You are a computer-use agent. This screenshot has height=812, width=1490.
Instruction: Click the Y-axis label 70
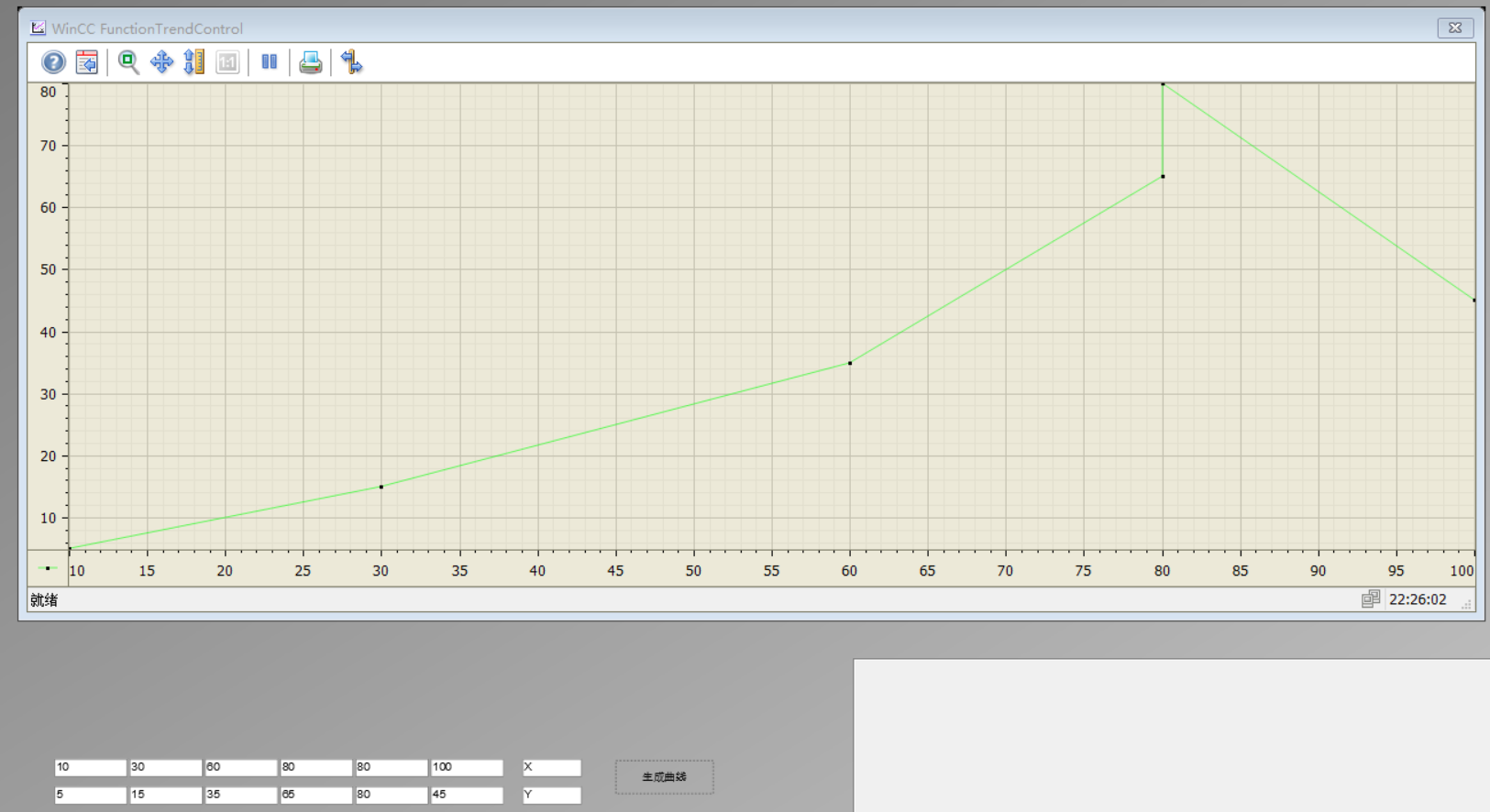click(x=48, y=146)
